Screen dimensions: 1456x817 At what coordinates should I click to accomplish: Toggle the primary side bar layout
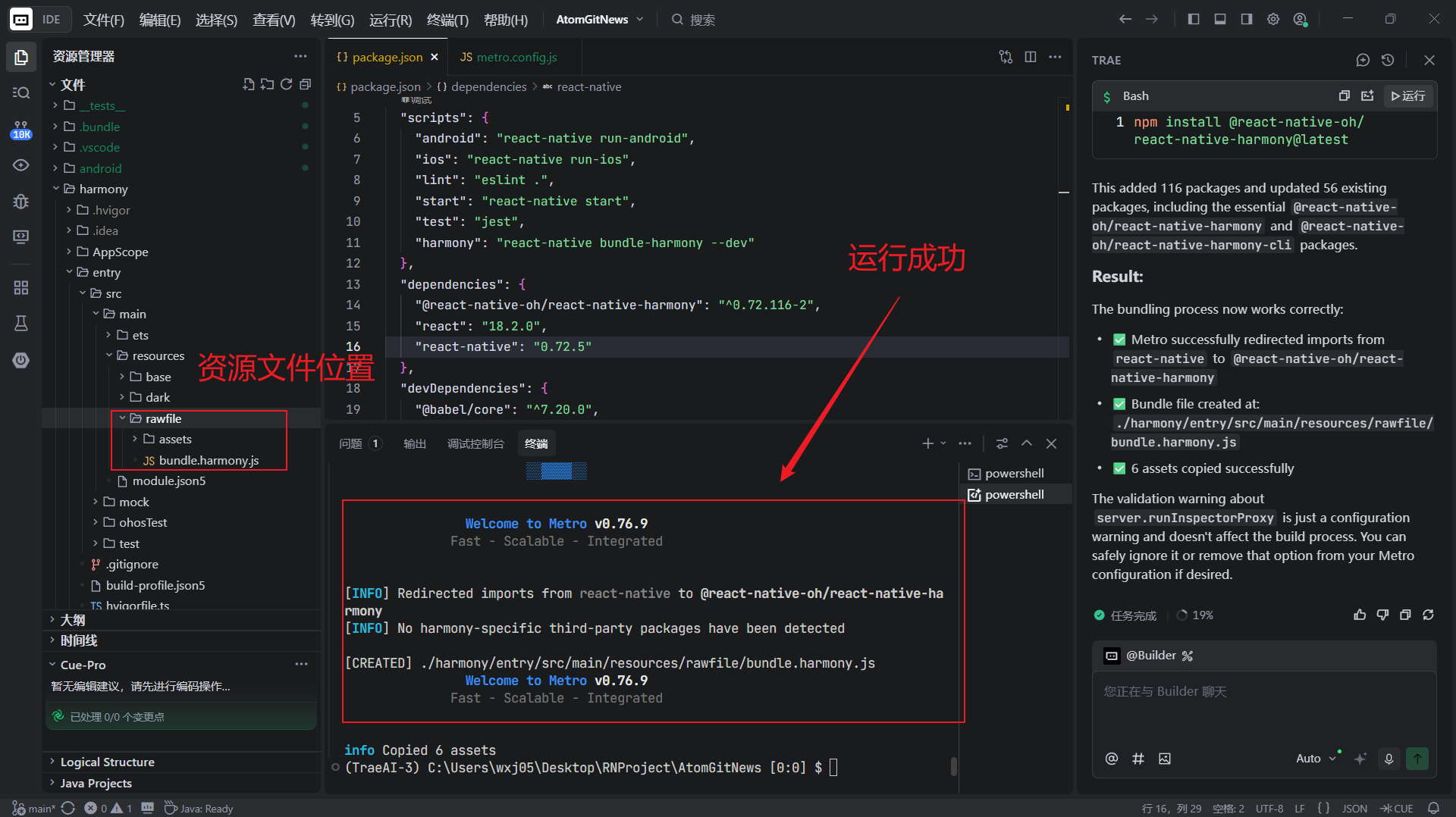[x=1194, y=19]
